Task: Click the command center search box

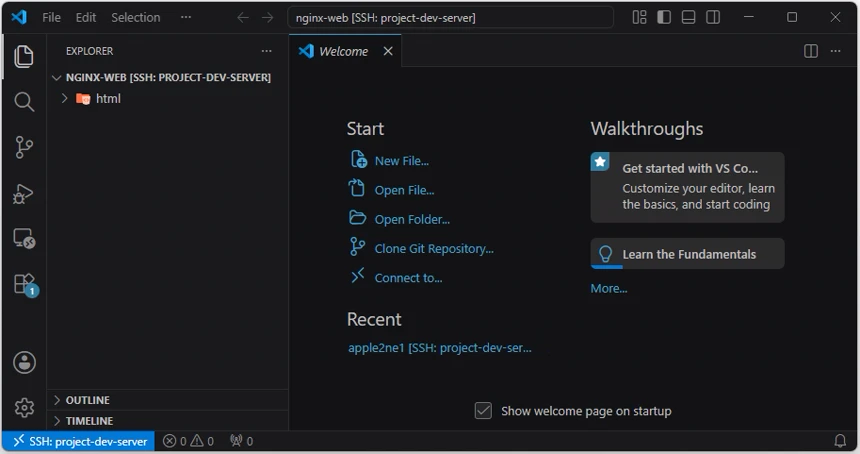Action: point(450,18)
